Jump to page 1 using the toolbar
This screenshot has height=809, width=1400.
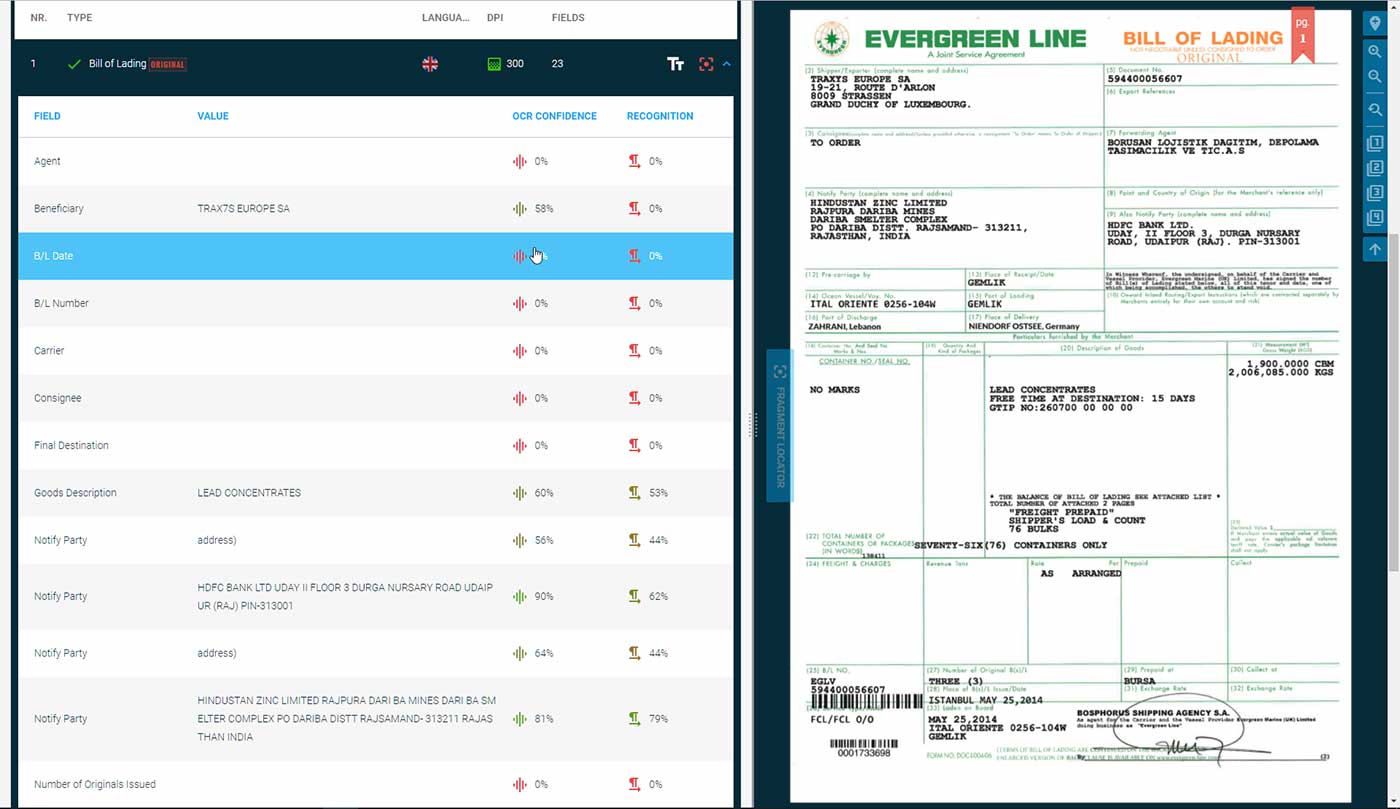[x=1375, y=143]
